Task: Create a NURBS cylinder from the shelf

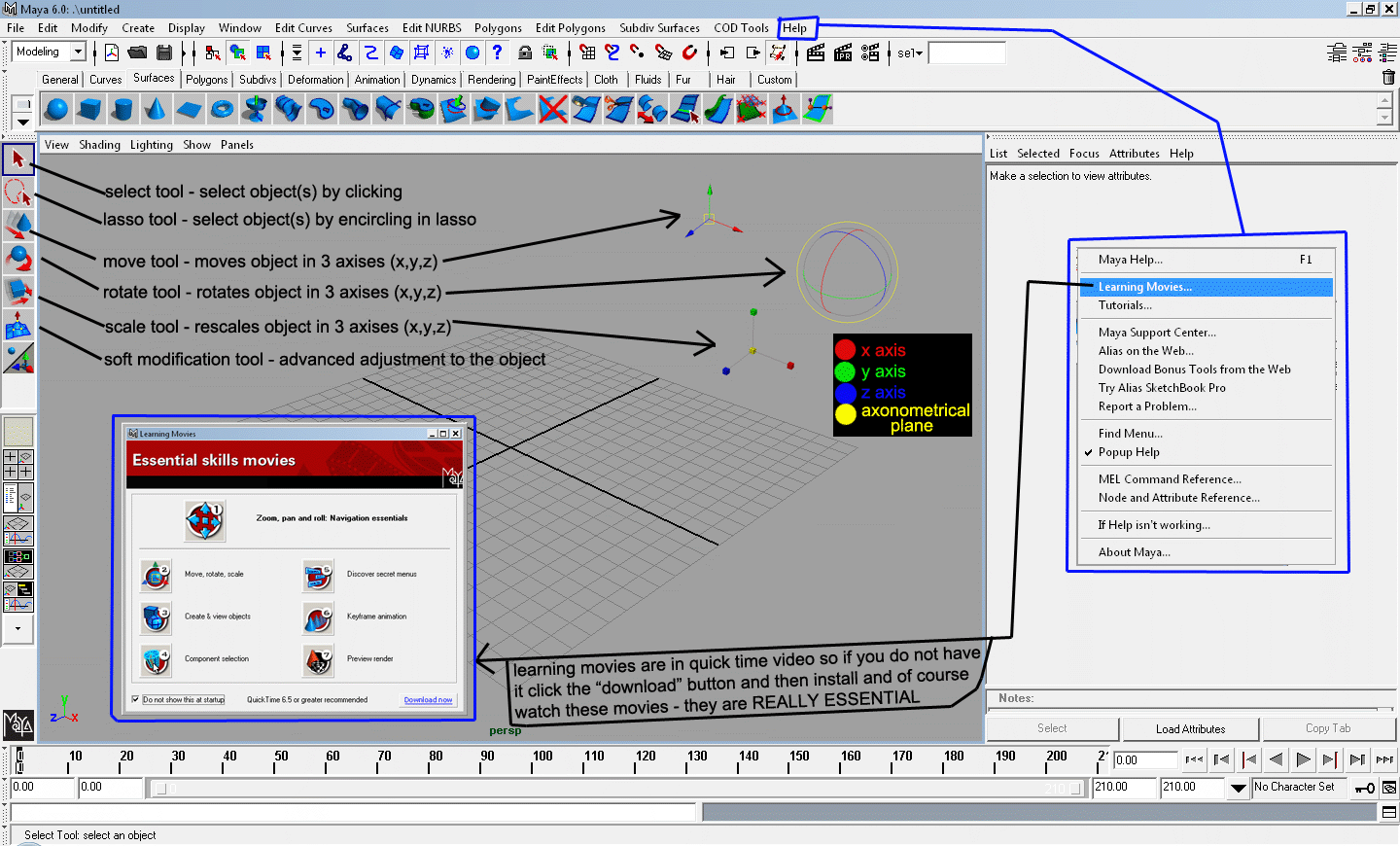Action: click(122, 109)
